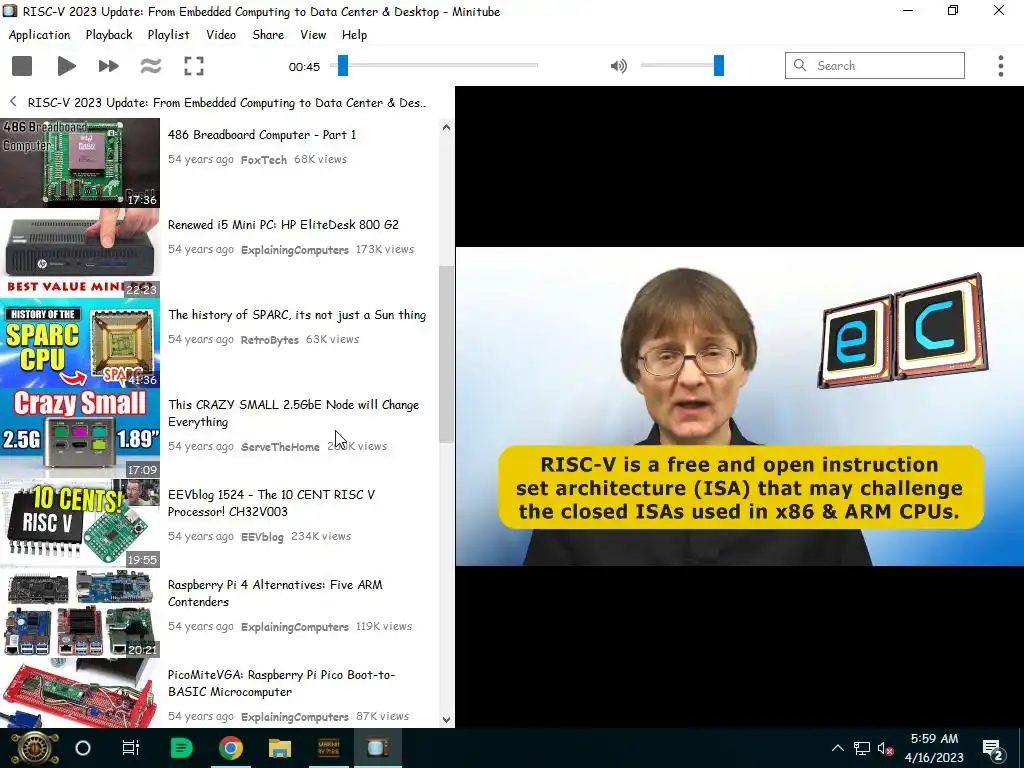
Task: Open RetroBytes channel link
Action: tap(269, 340)
